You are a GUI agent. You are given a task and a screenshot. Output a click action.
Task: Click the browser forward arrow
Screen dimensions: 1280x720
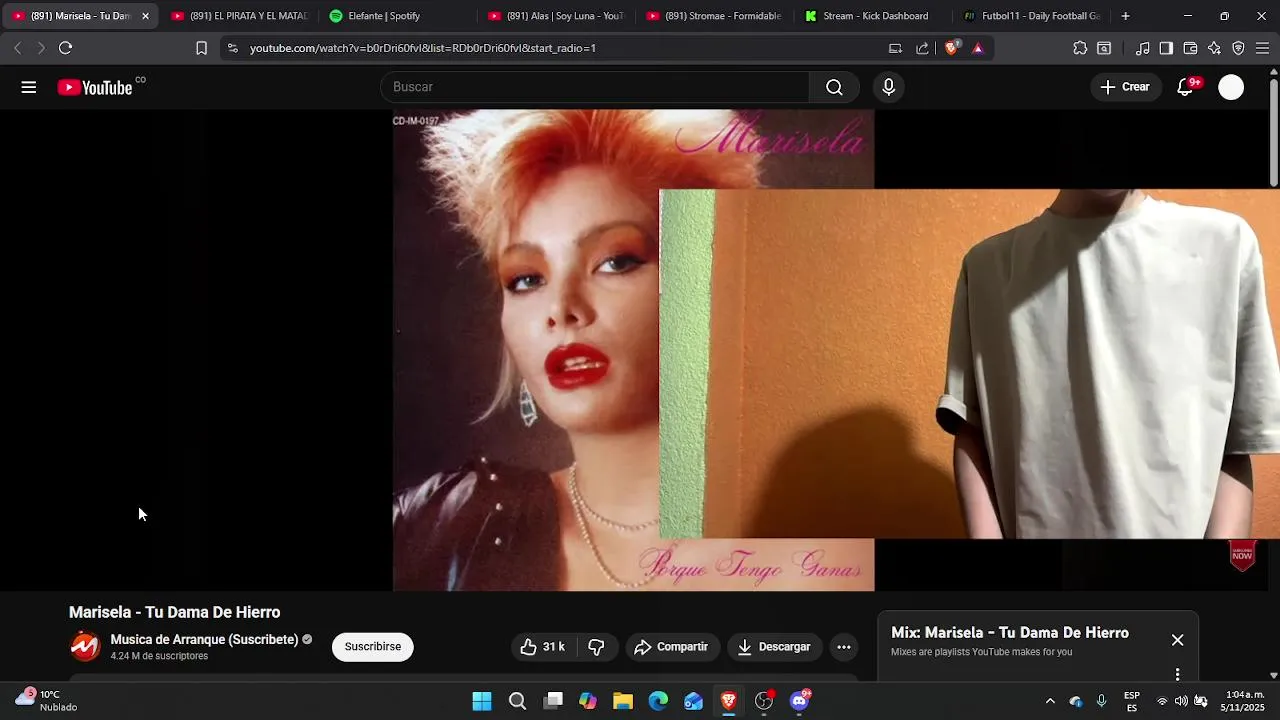41,48
